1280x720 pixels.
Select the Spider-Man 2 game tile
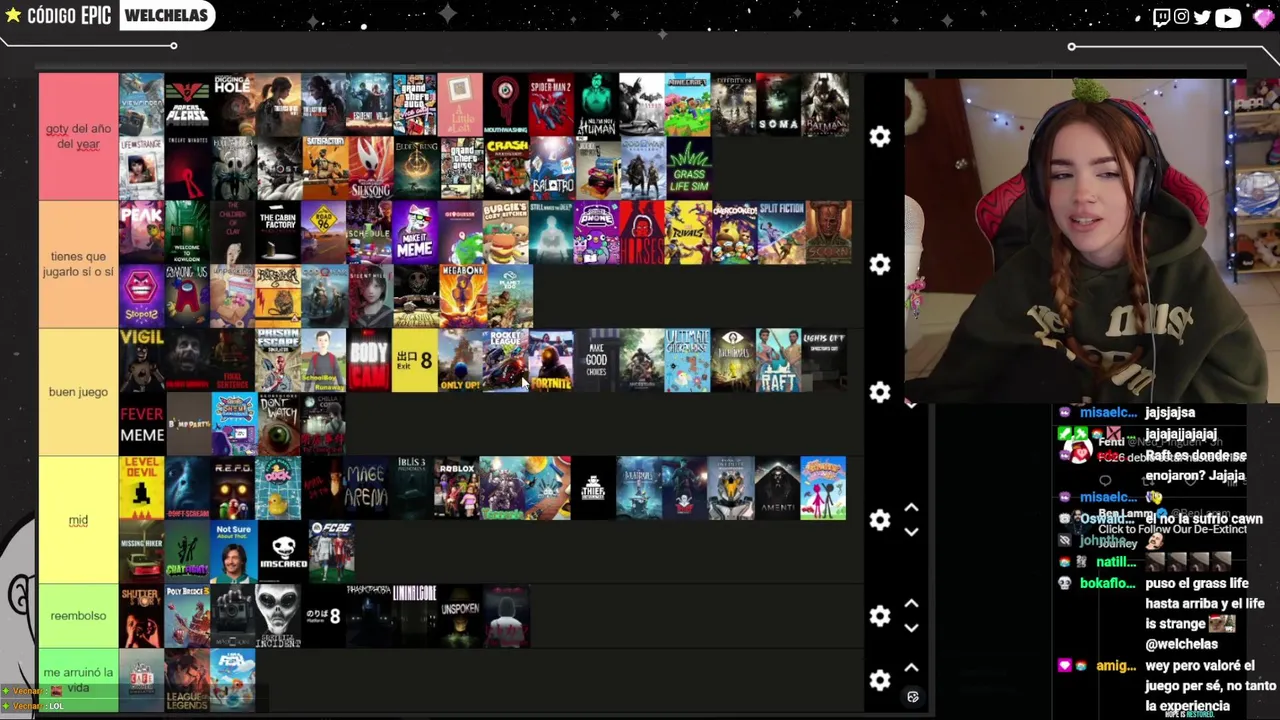(x=551, y=104)
